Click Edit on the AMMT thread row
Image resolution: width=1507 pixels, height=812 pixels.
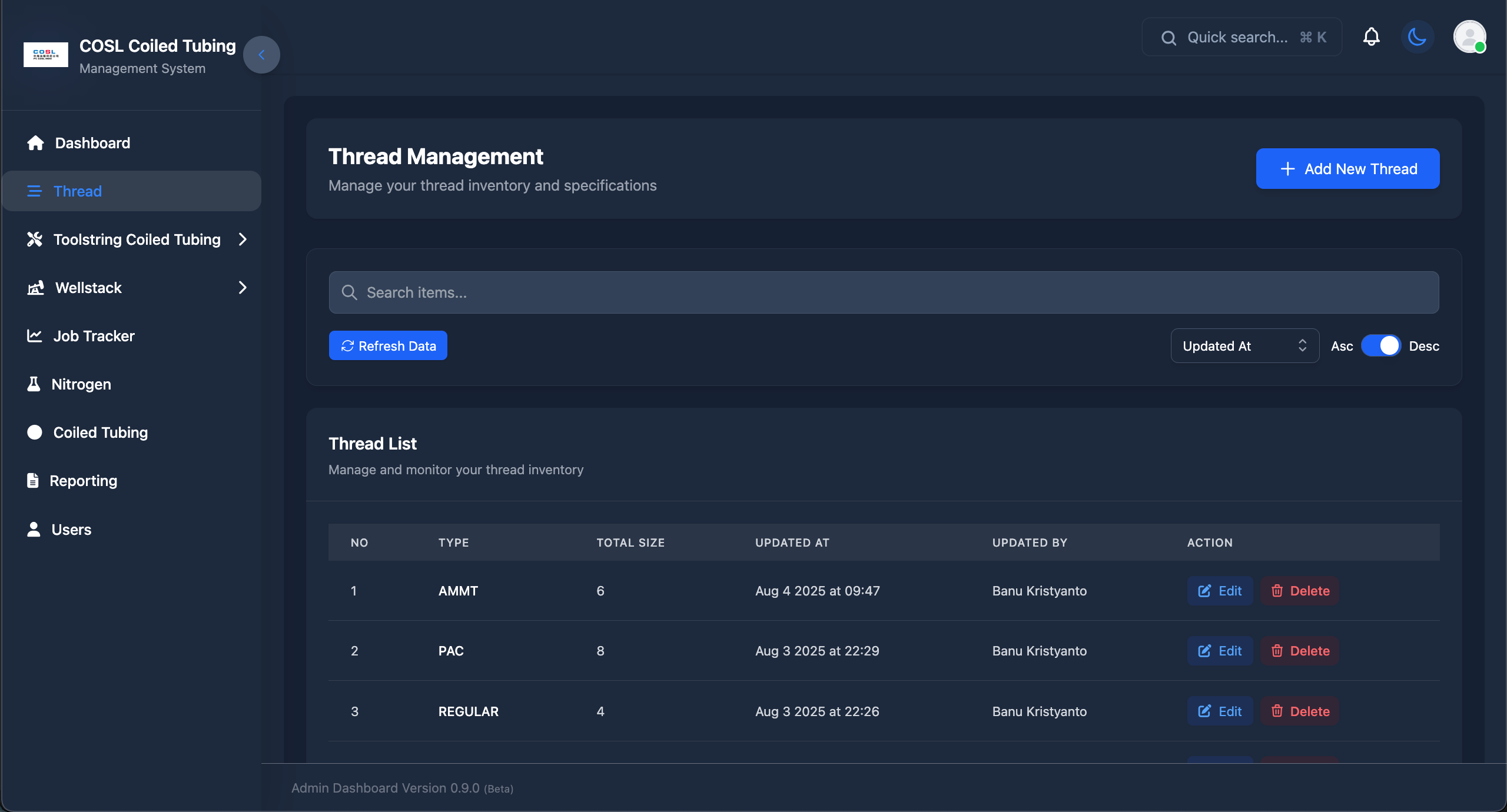click(1220, 591)
